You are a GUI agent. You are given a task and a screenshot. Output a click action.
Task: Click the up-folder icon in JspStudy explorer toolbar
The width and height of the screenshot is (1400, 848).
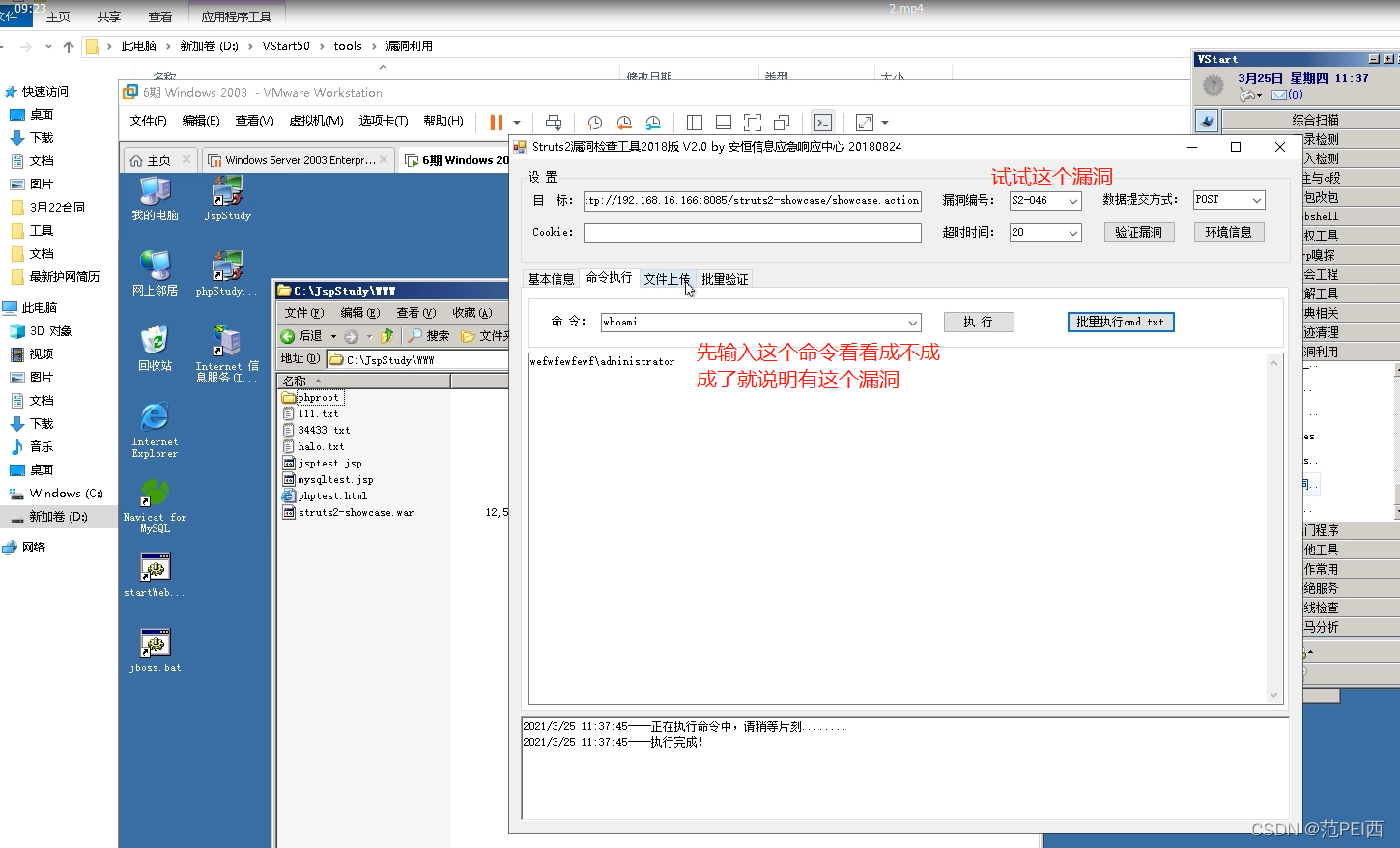tap(387, 336)
